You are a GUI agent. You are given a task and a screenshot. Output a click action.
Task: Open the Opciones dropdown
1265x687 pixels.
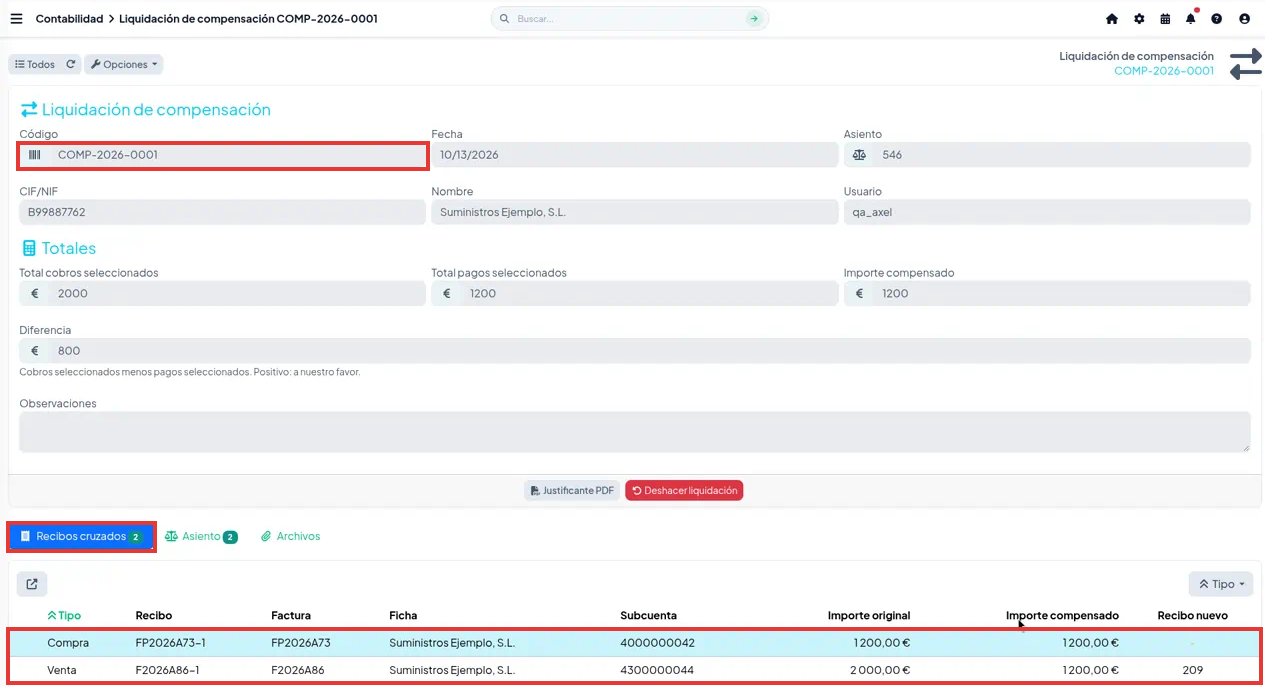coord(124,64)
